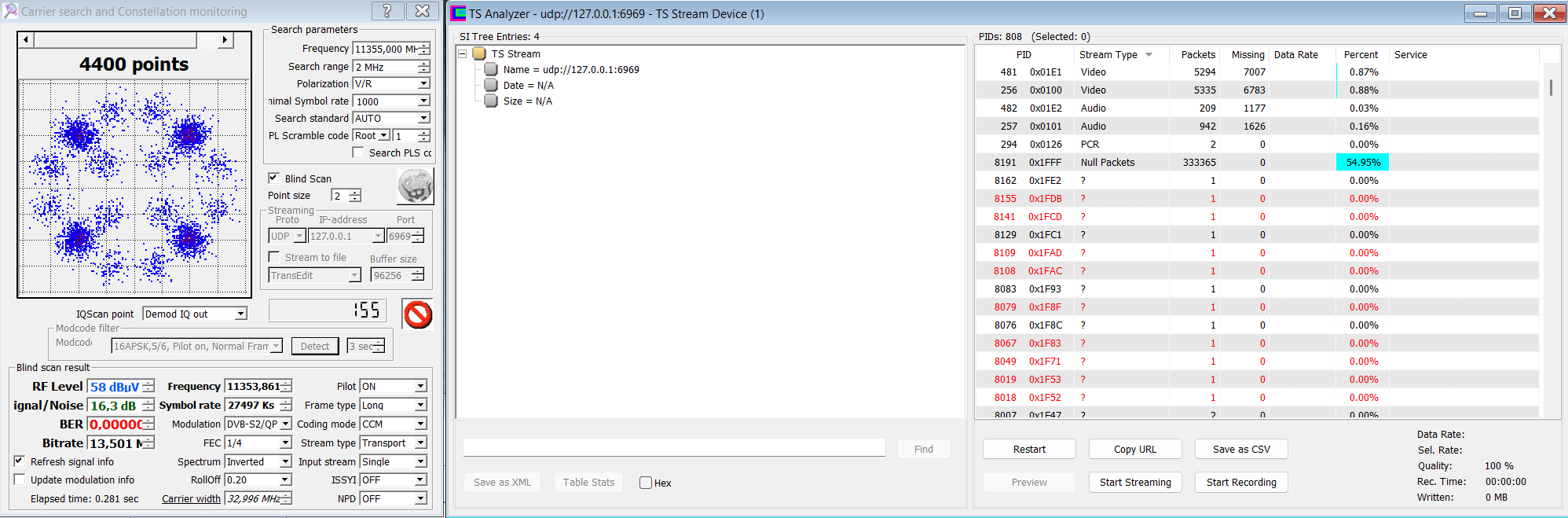Click the red stop scan icon
This screenshot has width=1568, height=518.
[x=417, y=314]
